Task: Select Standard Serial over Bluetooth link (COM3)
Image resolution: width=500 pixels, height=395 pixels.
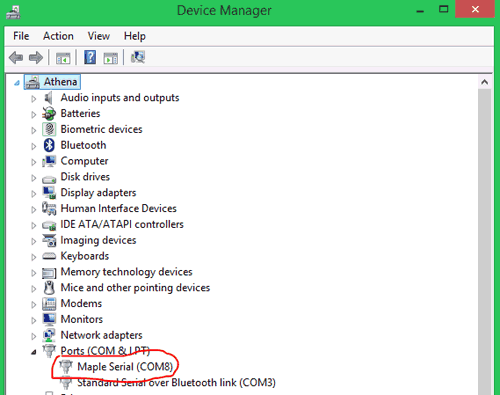Action: point(176,383)
